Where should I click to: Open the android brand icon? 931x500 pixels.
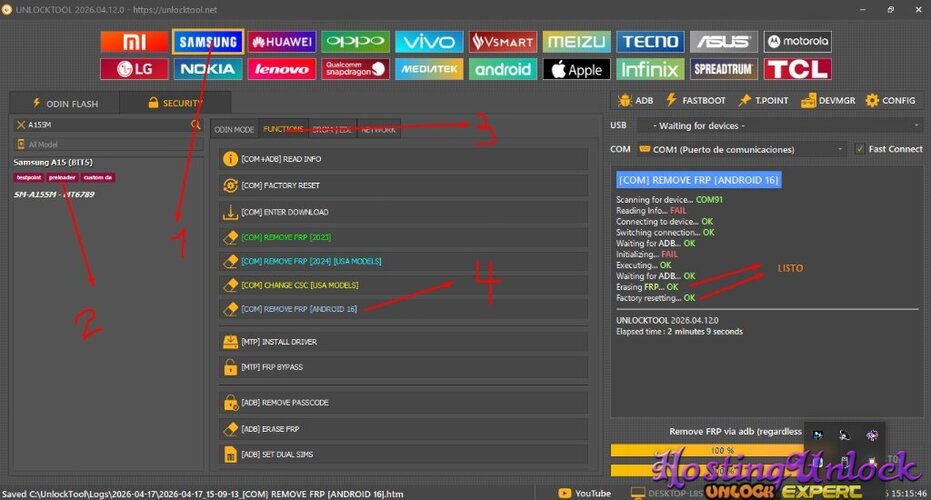pyautogui.click(x=502, y=69)
